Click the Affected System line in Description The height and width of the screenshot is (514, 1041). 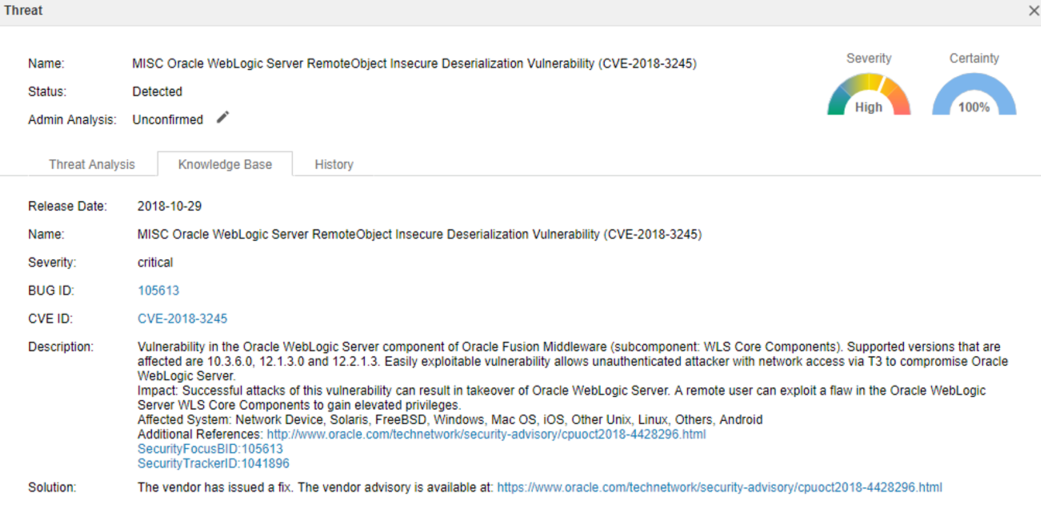click(x=450, y=420)
